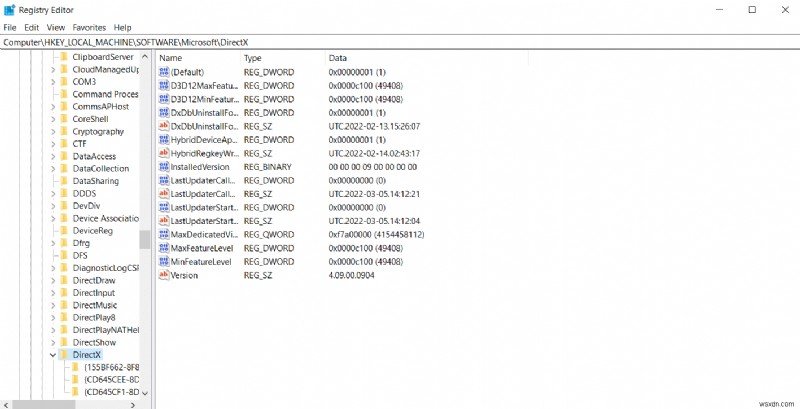This screenshot has height=409, width=800.
Task: Click data value 00 00 00 09 00 00 00 00
Action: click(372, 167)
